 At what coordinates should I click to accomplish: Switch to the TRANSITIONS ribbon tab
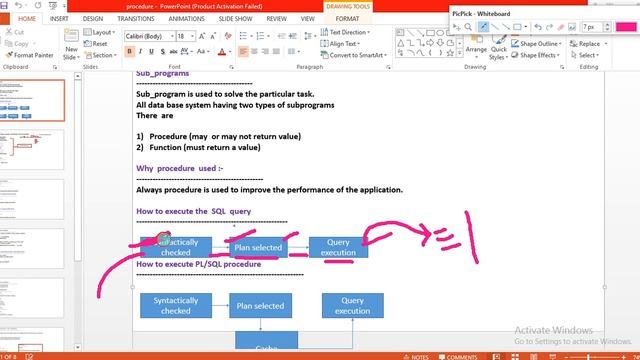pyautogui.click(x=136, y=19)
